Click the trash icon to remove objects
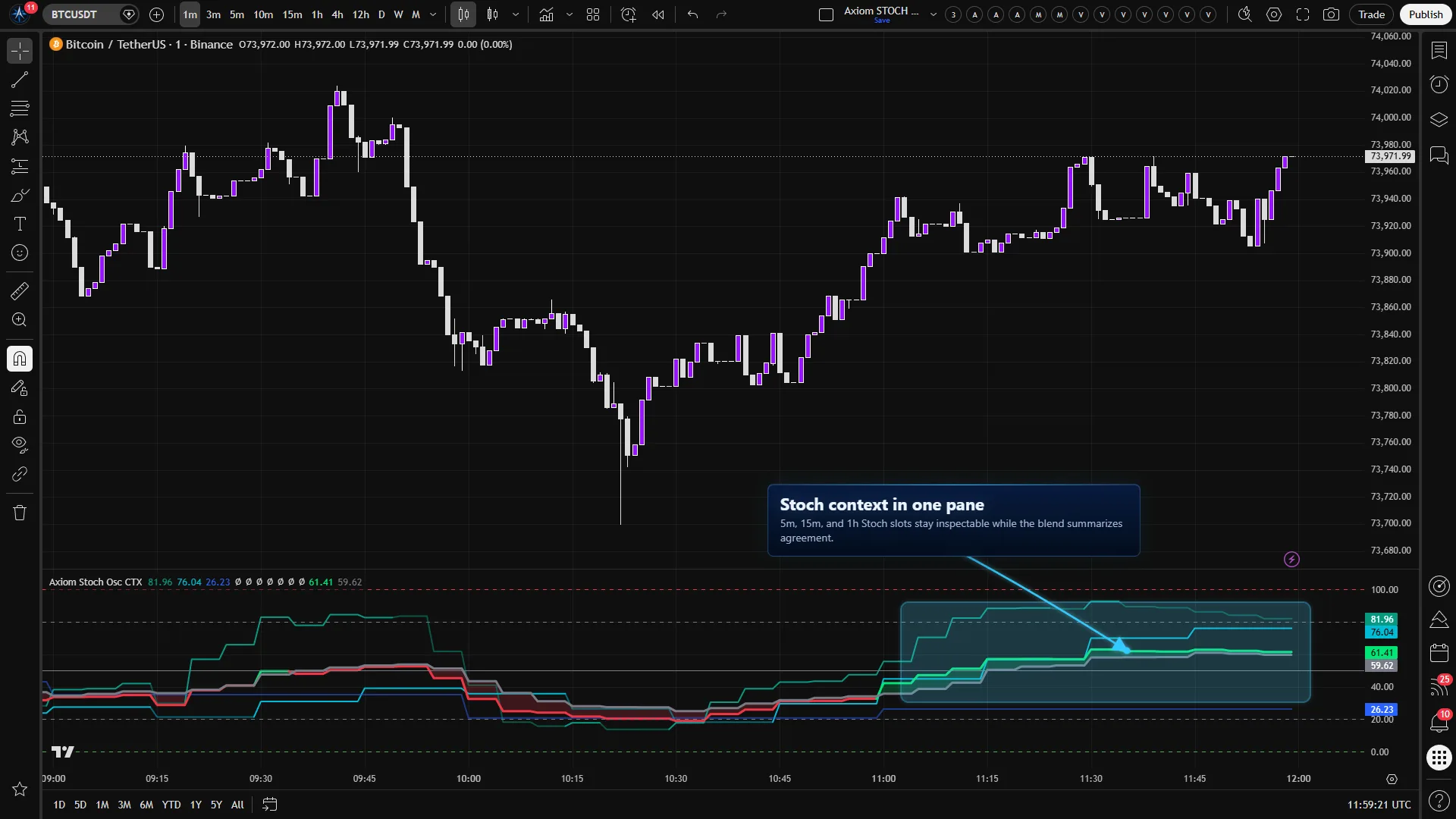Viewport: 1456px width, 819px height. (x=20, y=513)
